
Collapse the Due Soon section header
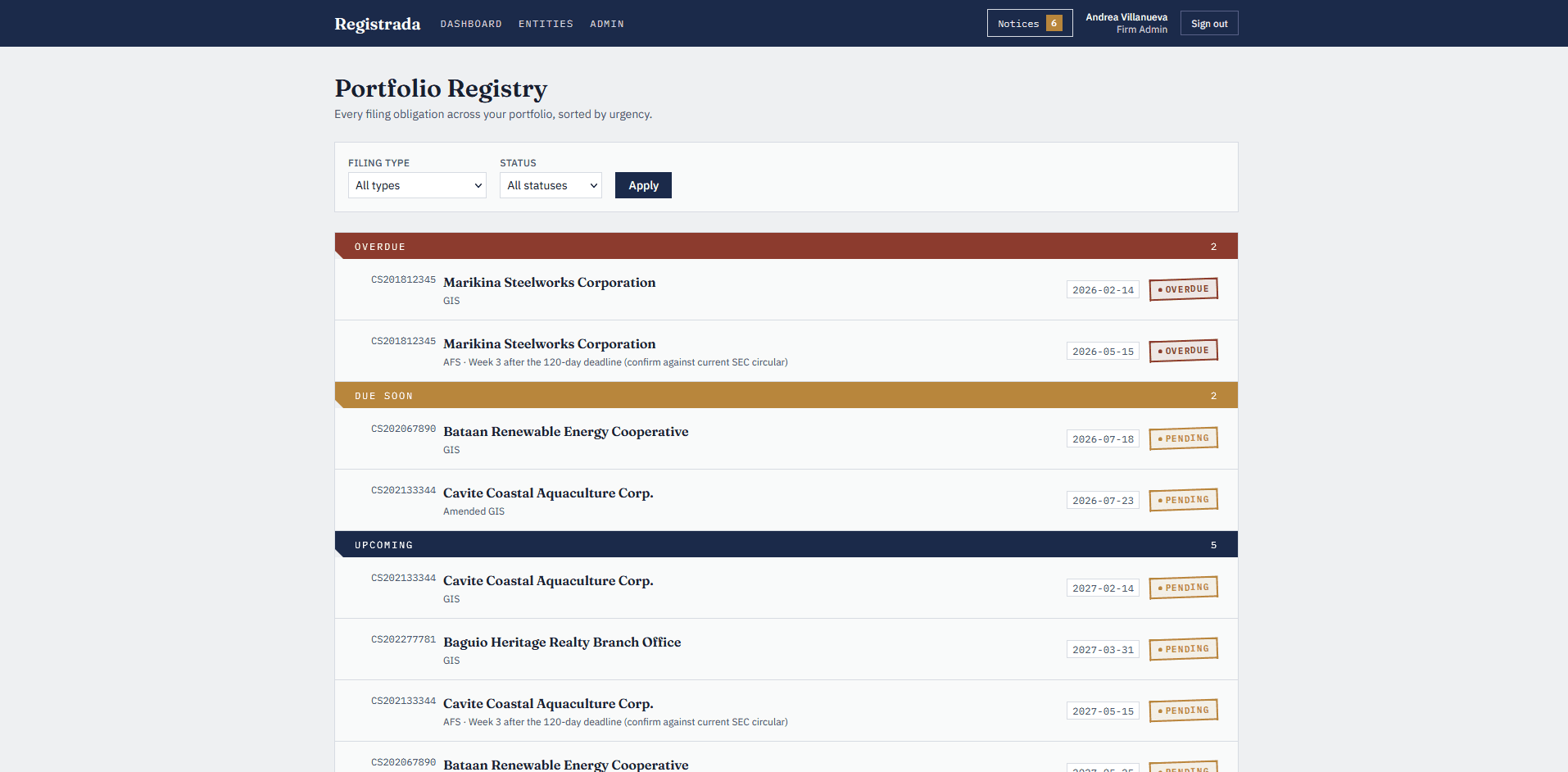click(786, 395)
